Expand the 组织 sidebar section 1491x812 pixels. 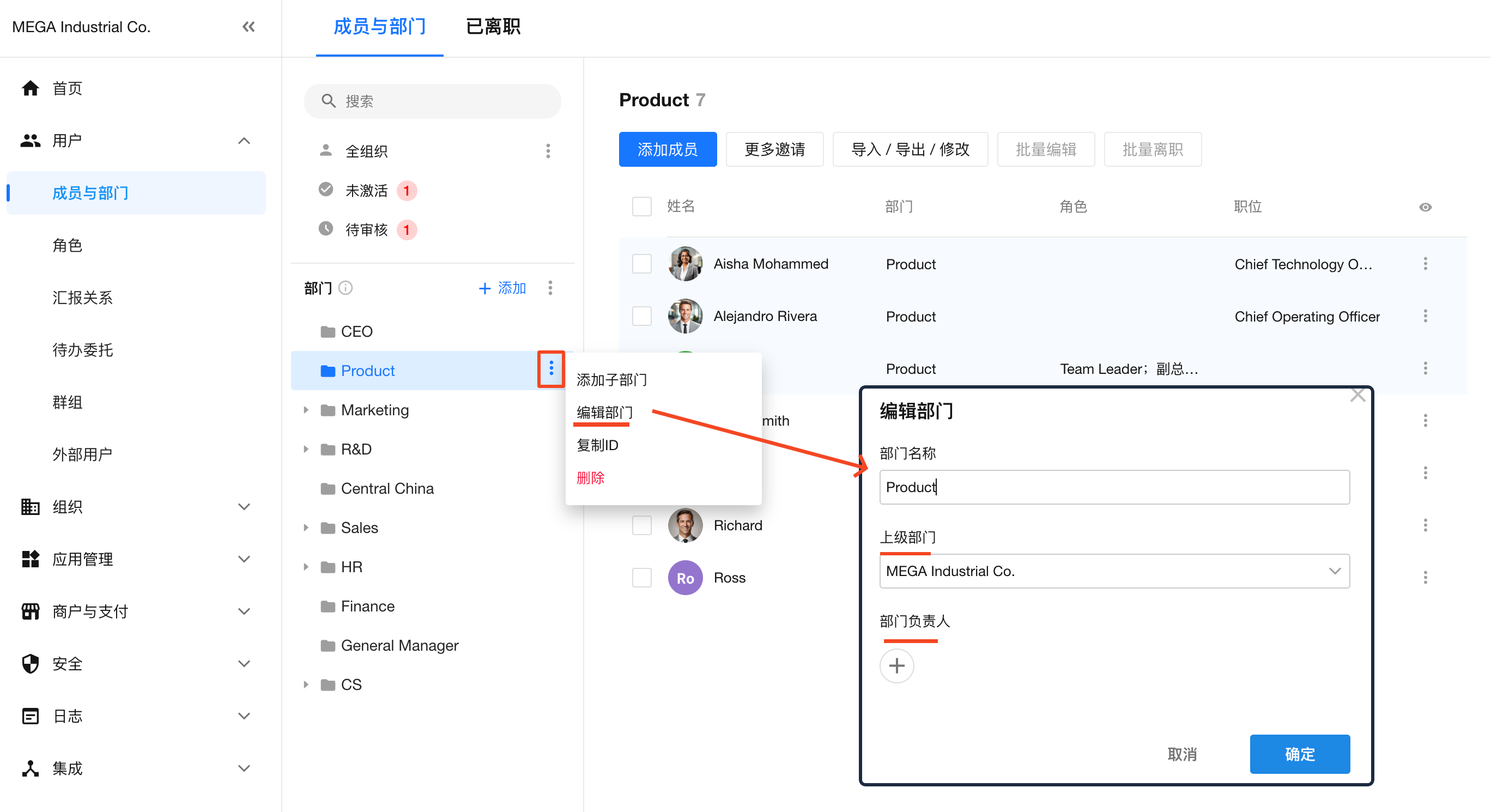(x=244, y=507)
